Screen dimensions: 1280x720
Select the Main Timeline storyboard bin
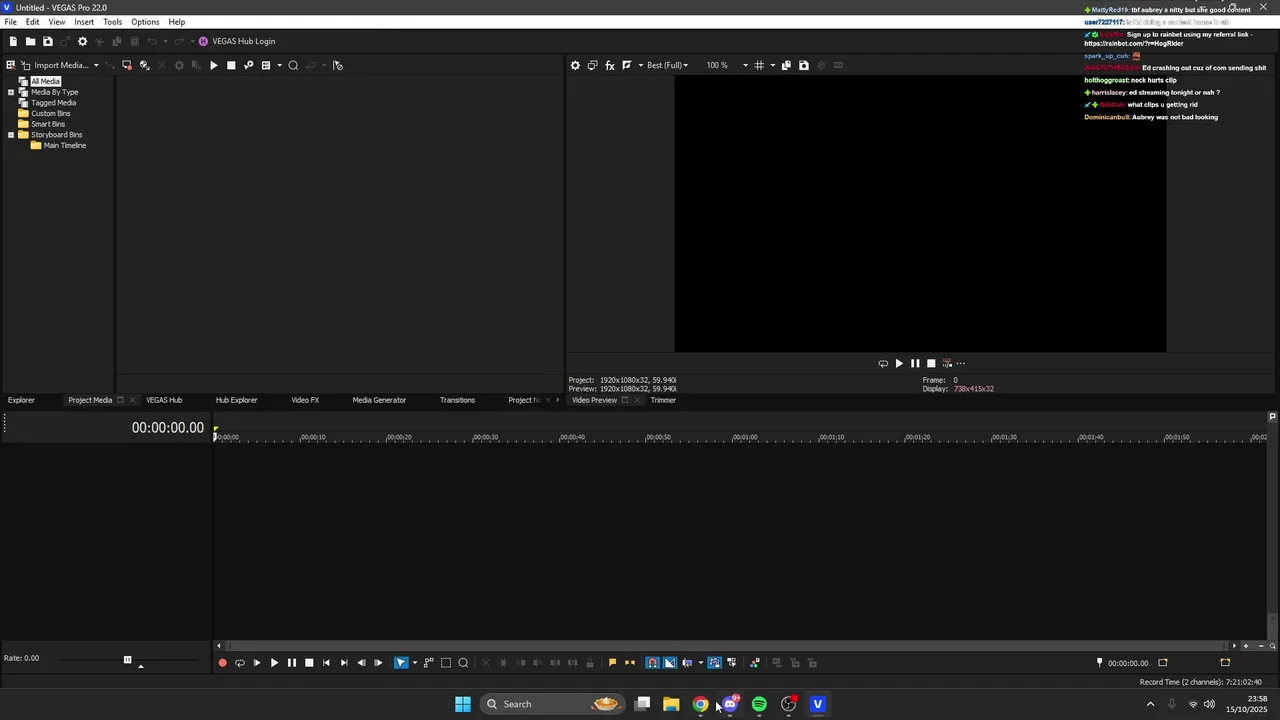click(65, 145)
